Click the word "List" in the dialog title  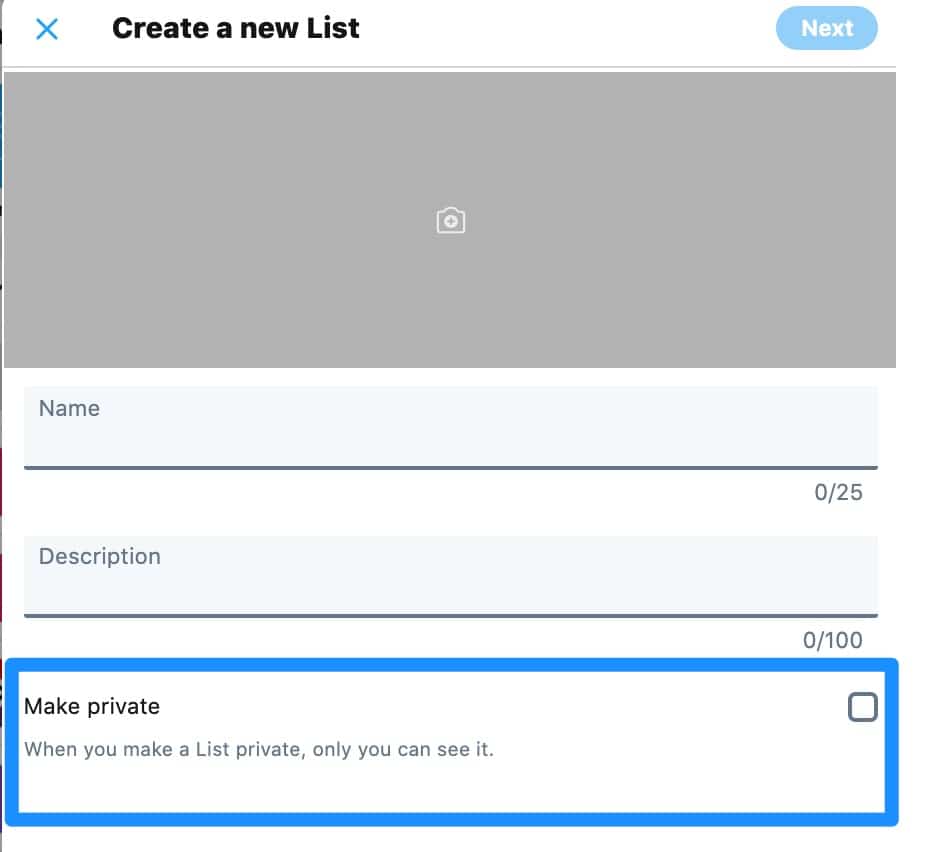(x=335, y=28)
